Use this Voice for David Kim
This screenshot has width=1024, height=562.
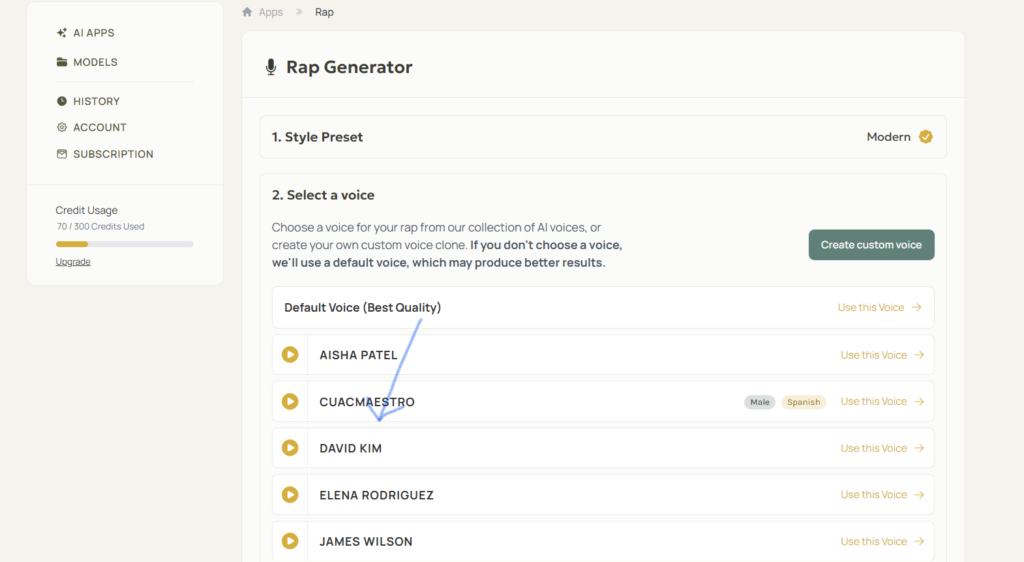click(x=882, y=448)
